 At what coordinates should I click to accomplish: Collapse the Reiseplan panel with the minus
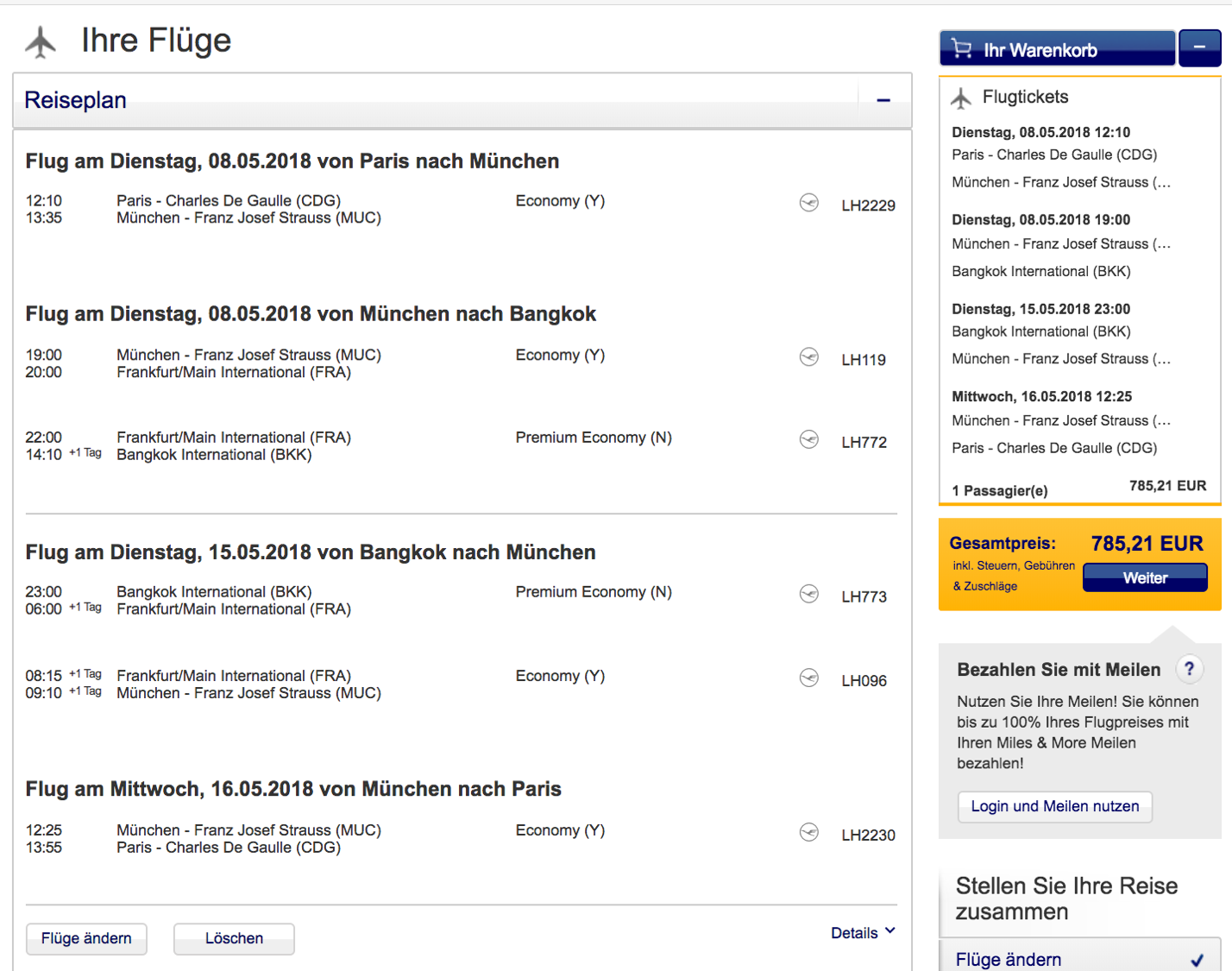[883, 101]
